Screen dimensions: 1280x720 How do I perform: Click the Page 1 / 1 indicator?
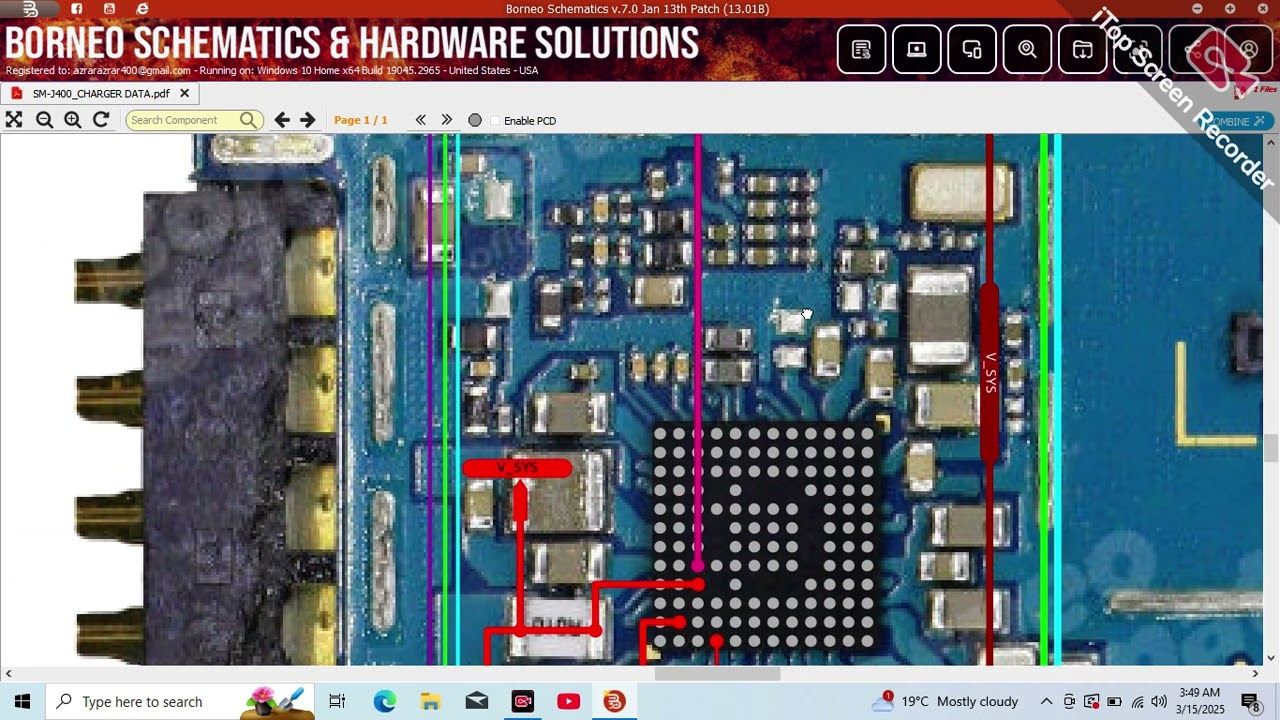[361, 120]
